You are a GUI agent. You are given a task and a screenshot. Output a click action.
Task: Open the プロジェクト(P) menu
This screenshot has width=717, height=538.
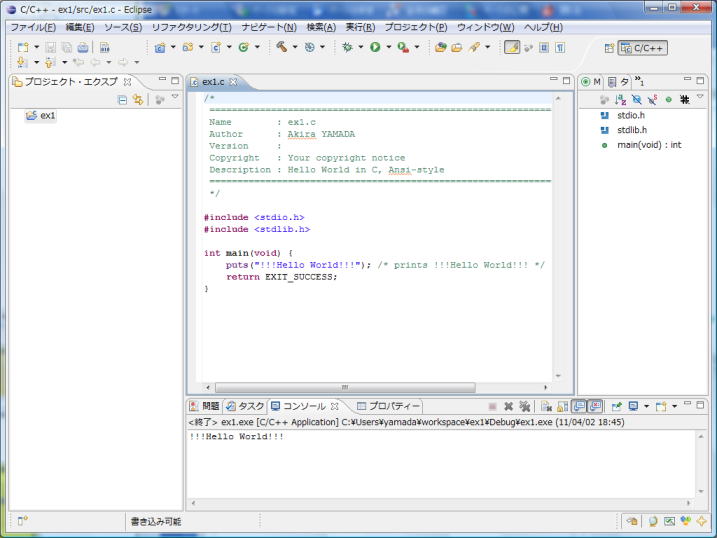(416, 27)
